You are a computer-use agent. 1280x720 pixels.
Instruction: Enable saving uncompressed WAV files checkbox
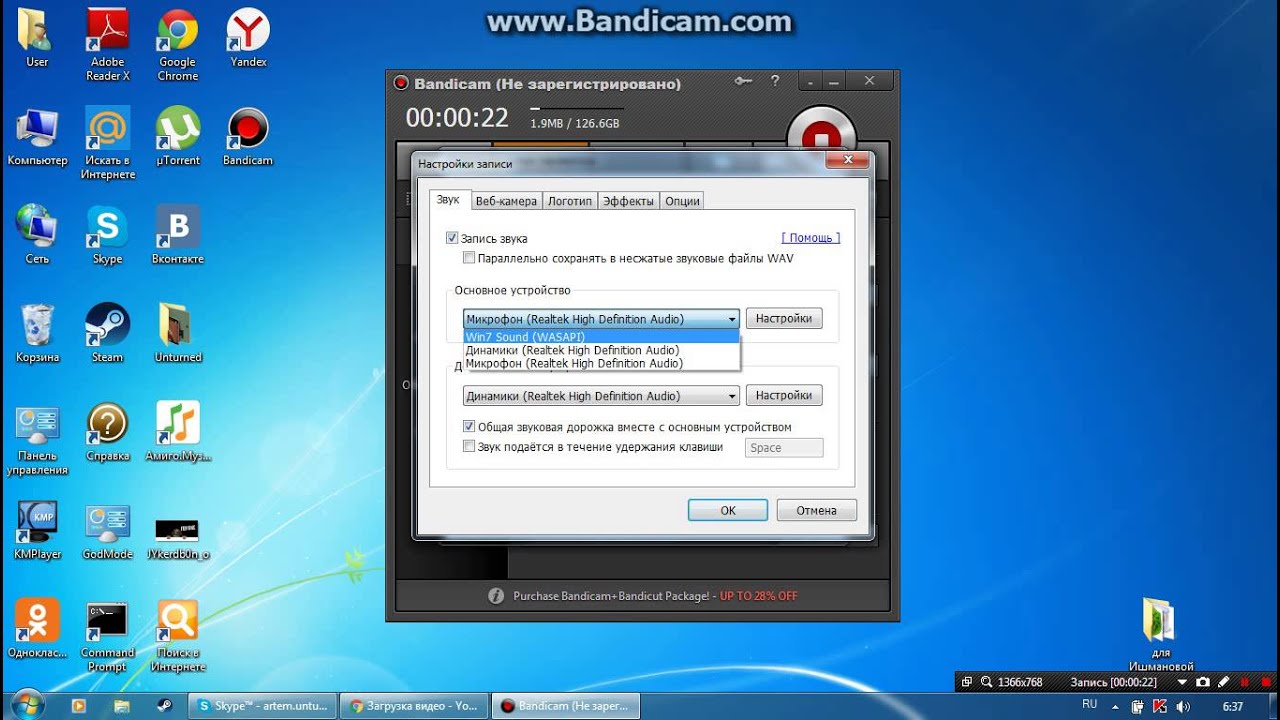click(x=469, y=258)
